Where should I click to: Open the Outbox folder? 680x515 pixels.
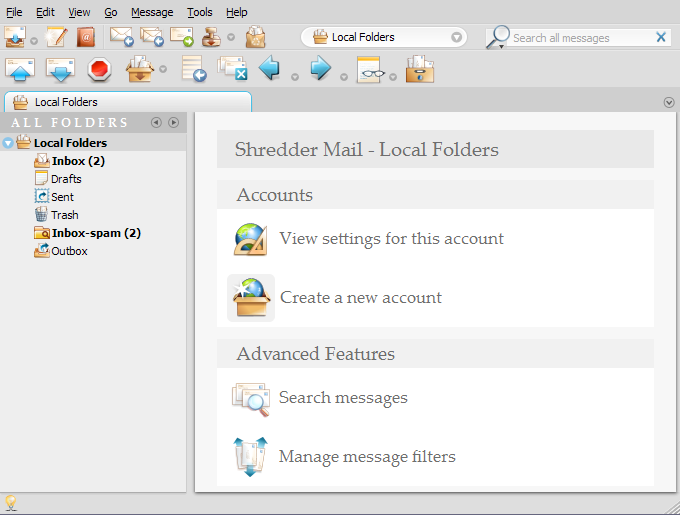coord(69,251)
